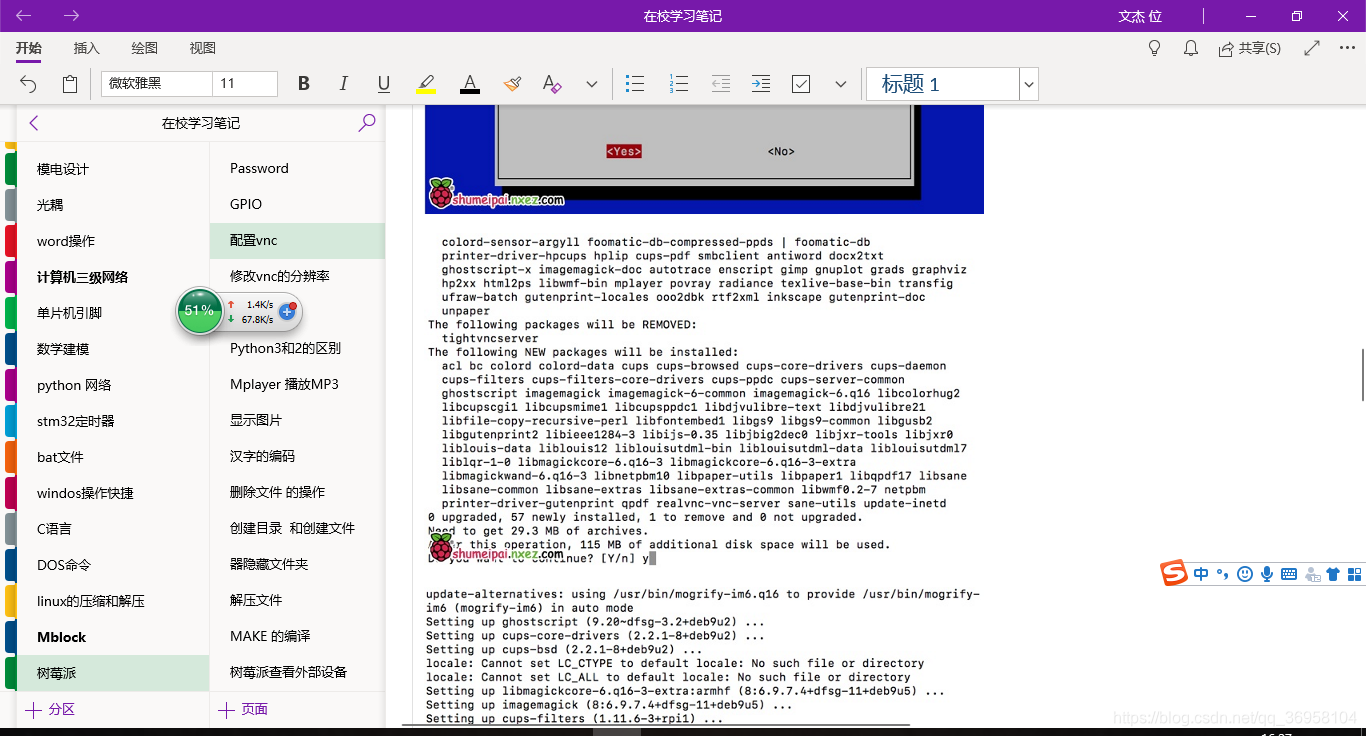
Task: Switch the Sogou 中 Chinese/English mode
Action: coord(1201,574)
